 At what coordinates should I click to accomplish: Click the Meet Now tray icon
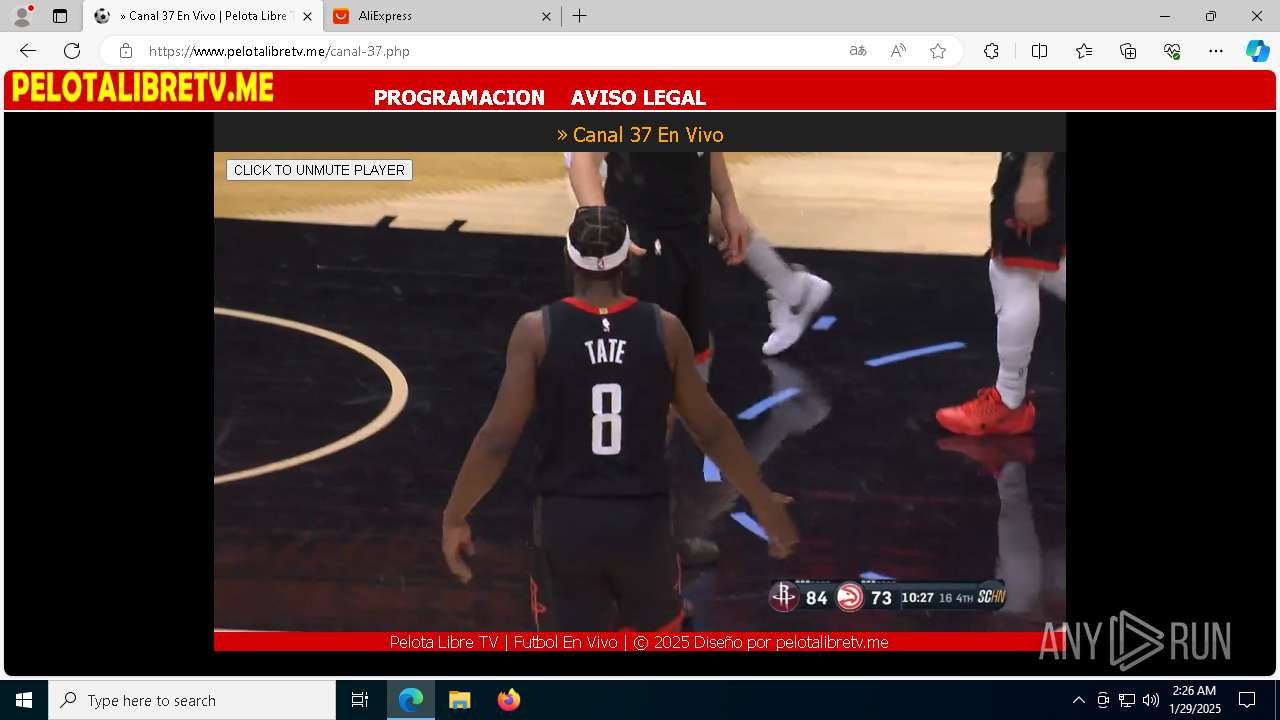(x=1103, y=700)
